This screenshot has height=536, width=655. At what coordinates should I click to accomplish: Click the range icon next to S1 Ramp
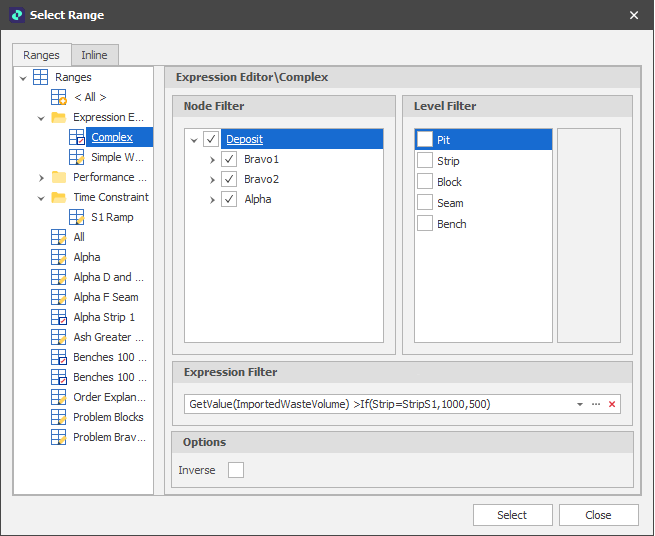[77, 217]
